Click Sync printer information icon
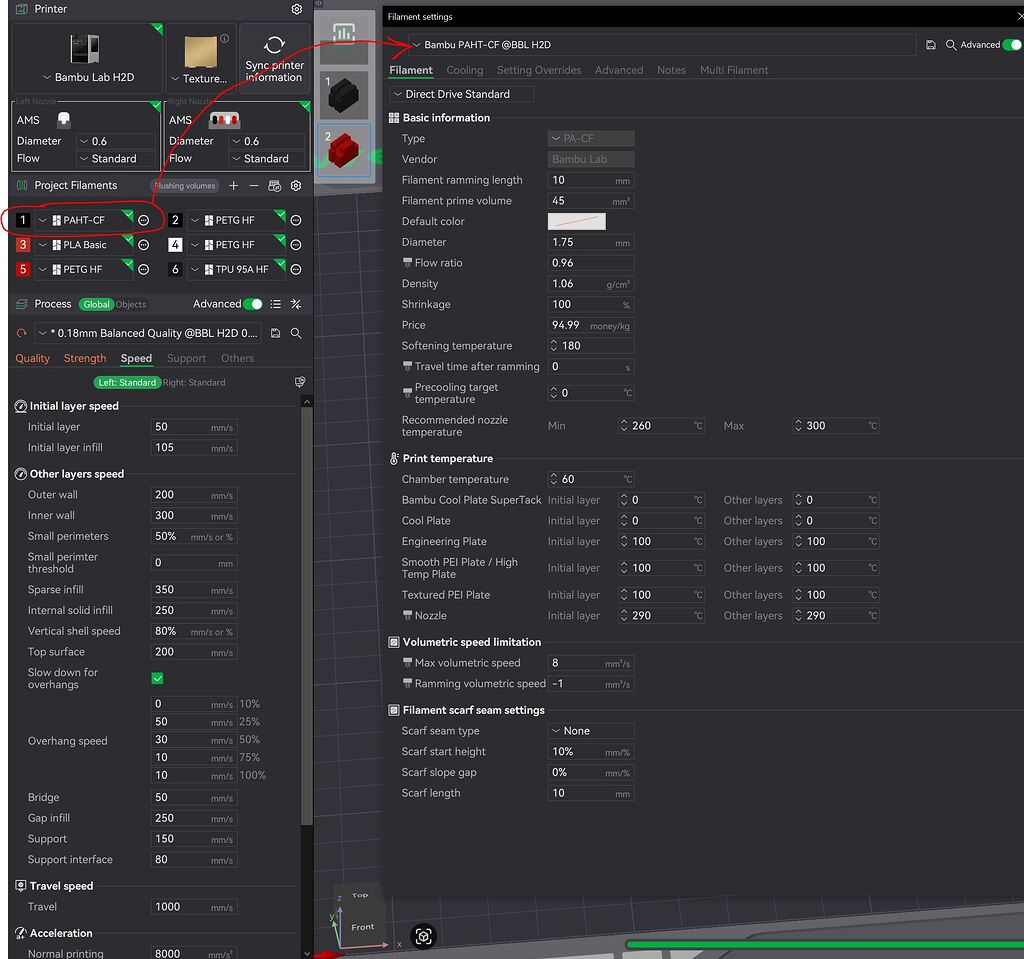Image resolution: width=1024 pixels, height=959 pixels. pos(274,46)
